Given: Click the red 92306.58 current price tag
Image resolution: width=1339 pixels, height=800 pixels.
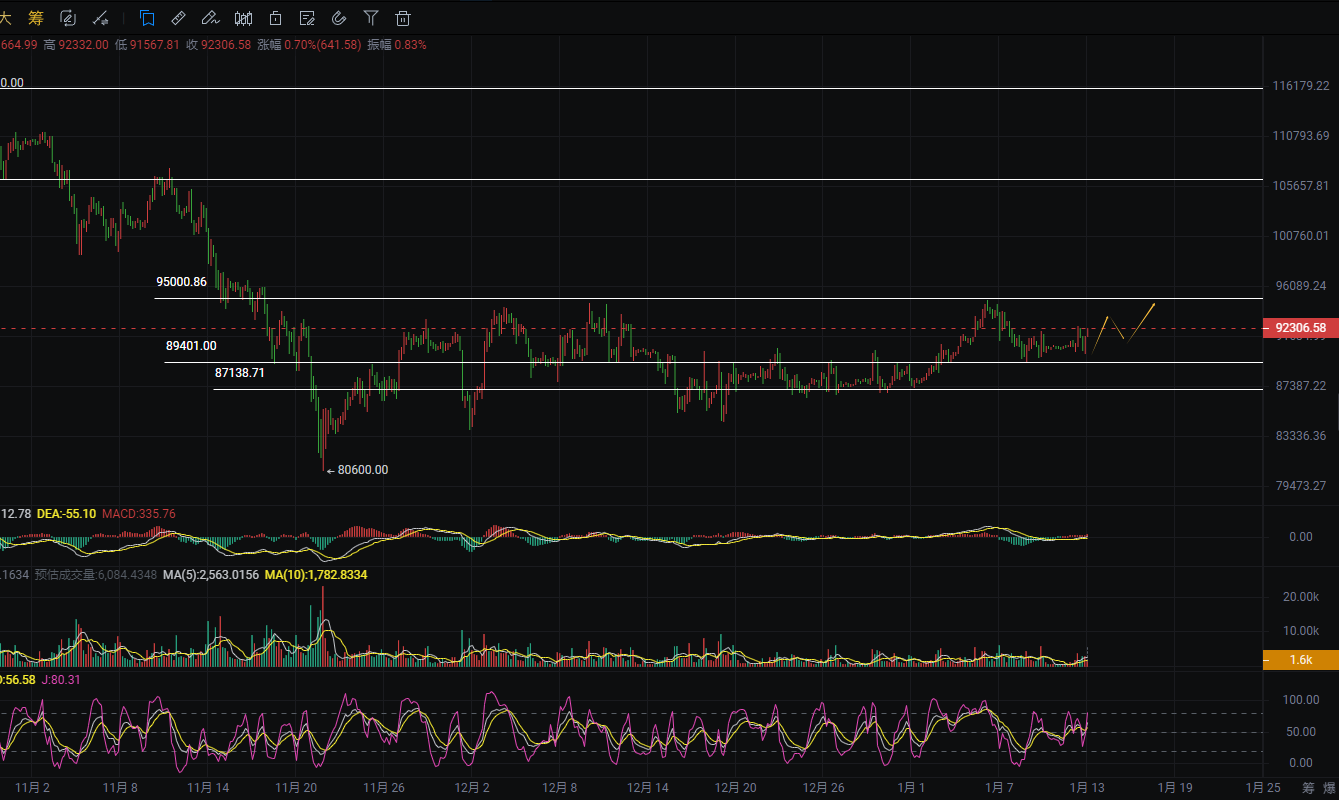Looking at the screenshot, I should point(1300,328).
